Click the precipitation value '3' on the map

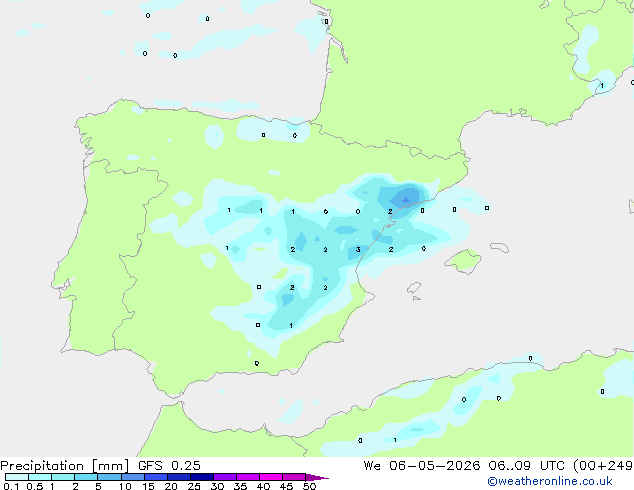pyautogui.click(x=358, y=249)
